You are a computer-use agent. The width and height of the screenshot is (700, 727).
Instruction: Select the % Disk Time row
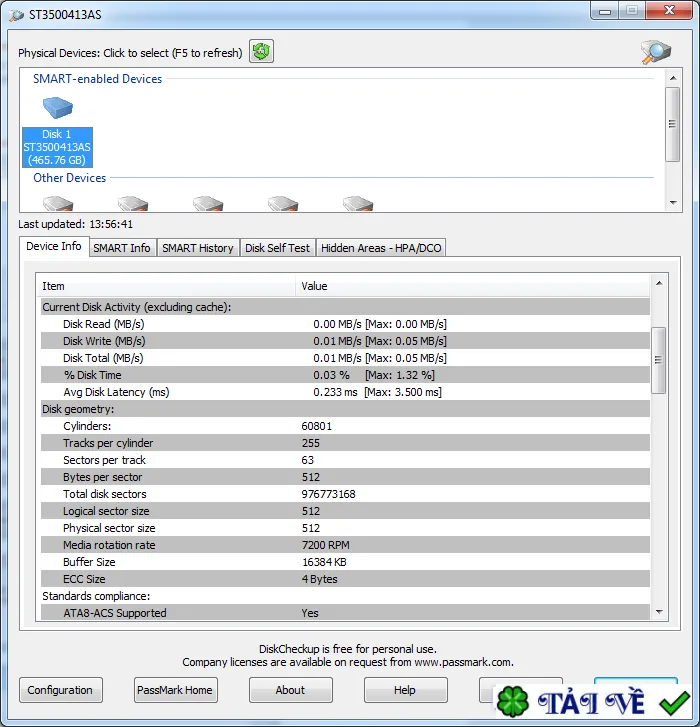345,375
